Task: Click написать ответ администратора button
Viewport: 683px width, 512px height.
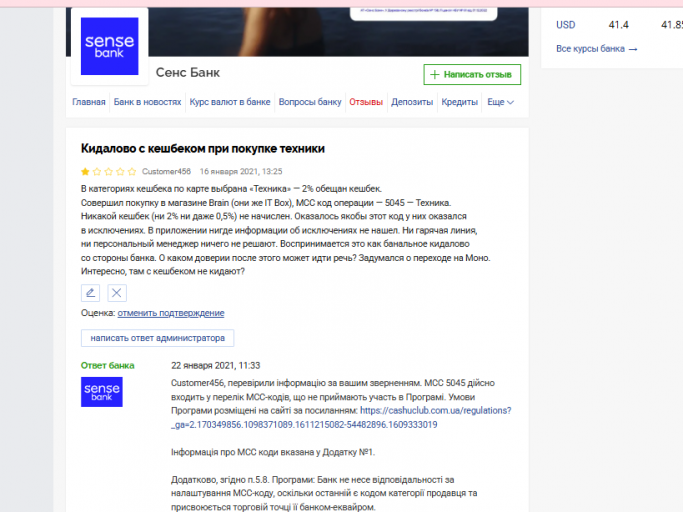Action: click(x=157, y=338)
